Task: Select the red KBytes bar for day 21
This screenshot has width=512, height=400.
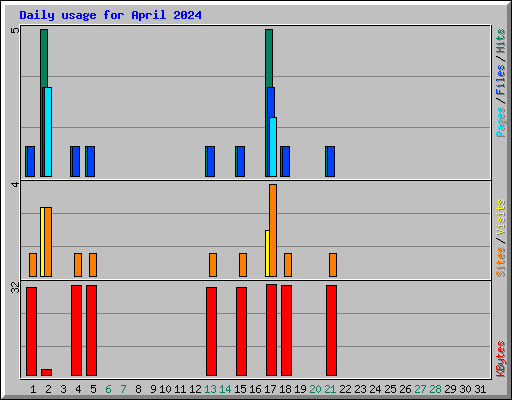Action: point(332,330)
